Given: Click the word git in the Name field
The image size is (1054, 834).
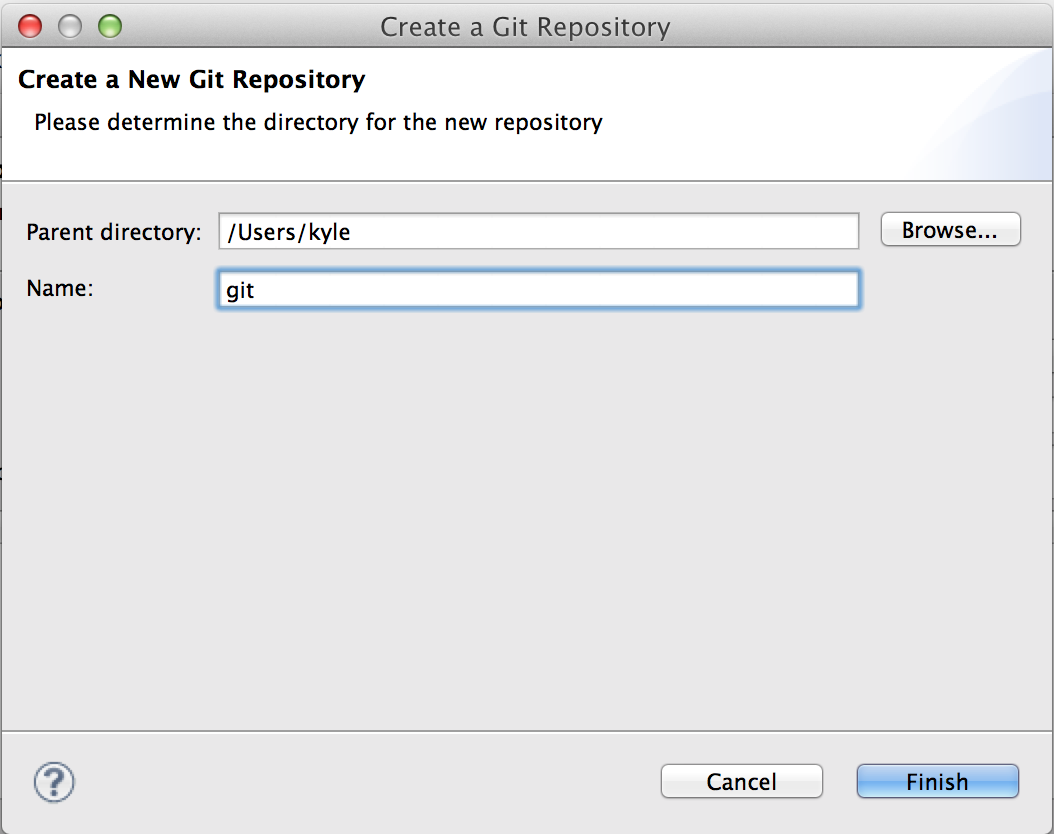Looking at the screenshot, I should [x=240, y=291].
